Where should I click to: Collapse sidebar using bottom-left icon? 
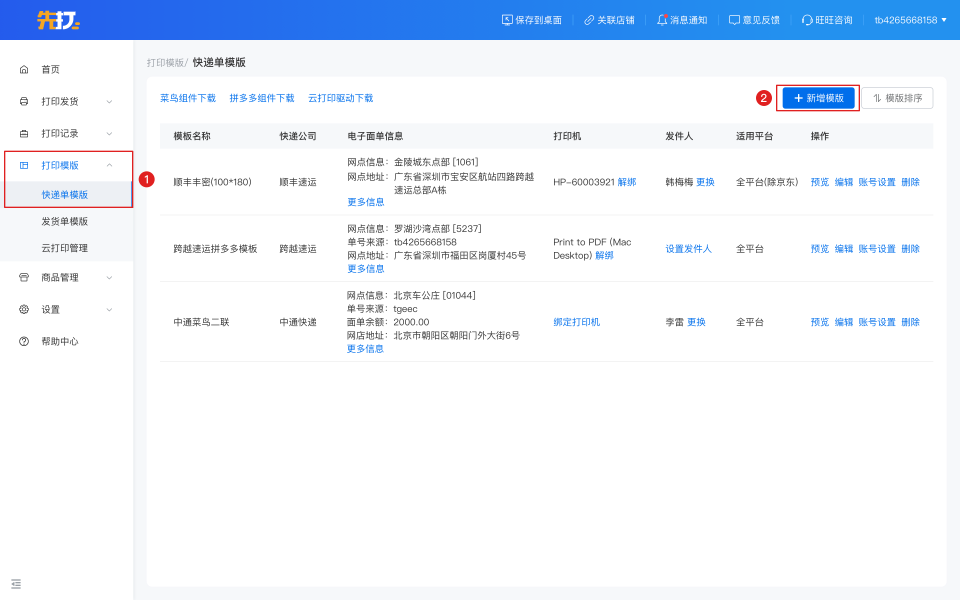(16, 583)
